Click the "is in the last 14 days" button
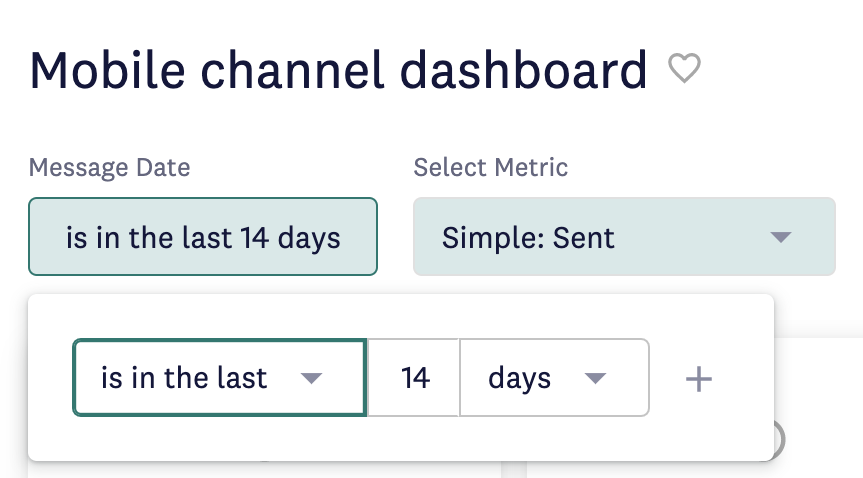Image resolution: width=863 pixels, height=478 pixels. 203,238
